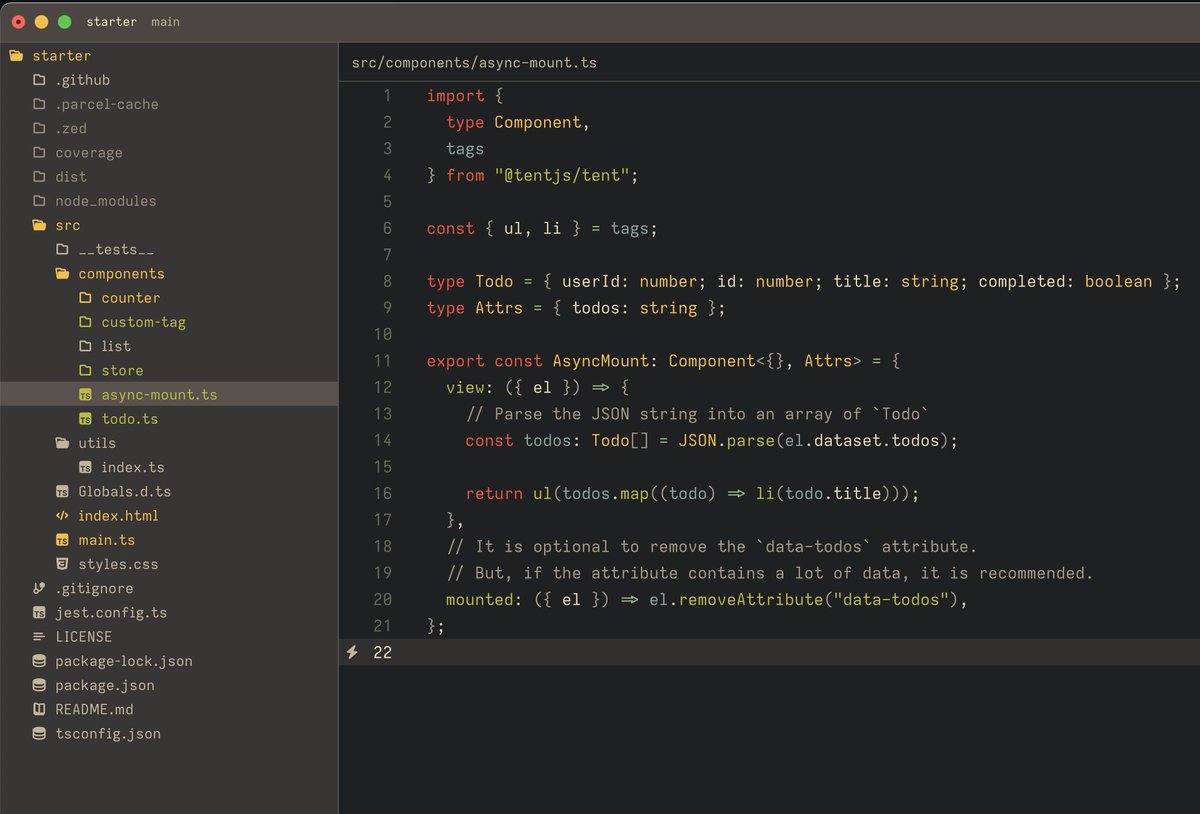1200x814 pixels.
Task: Open the main.ts file name
Action: pos(107,540)
